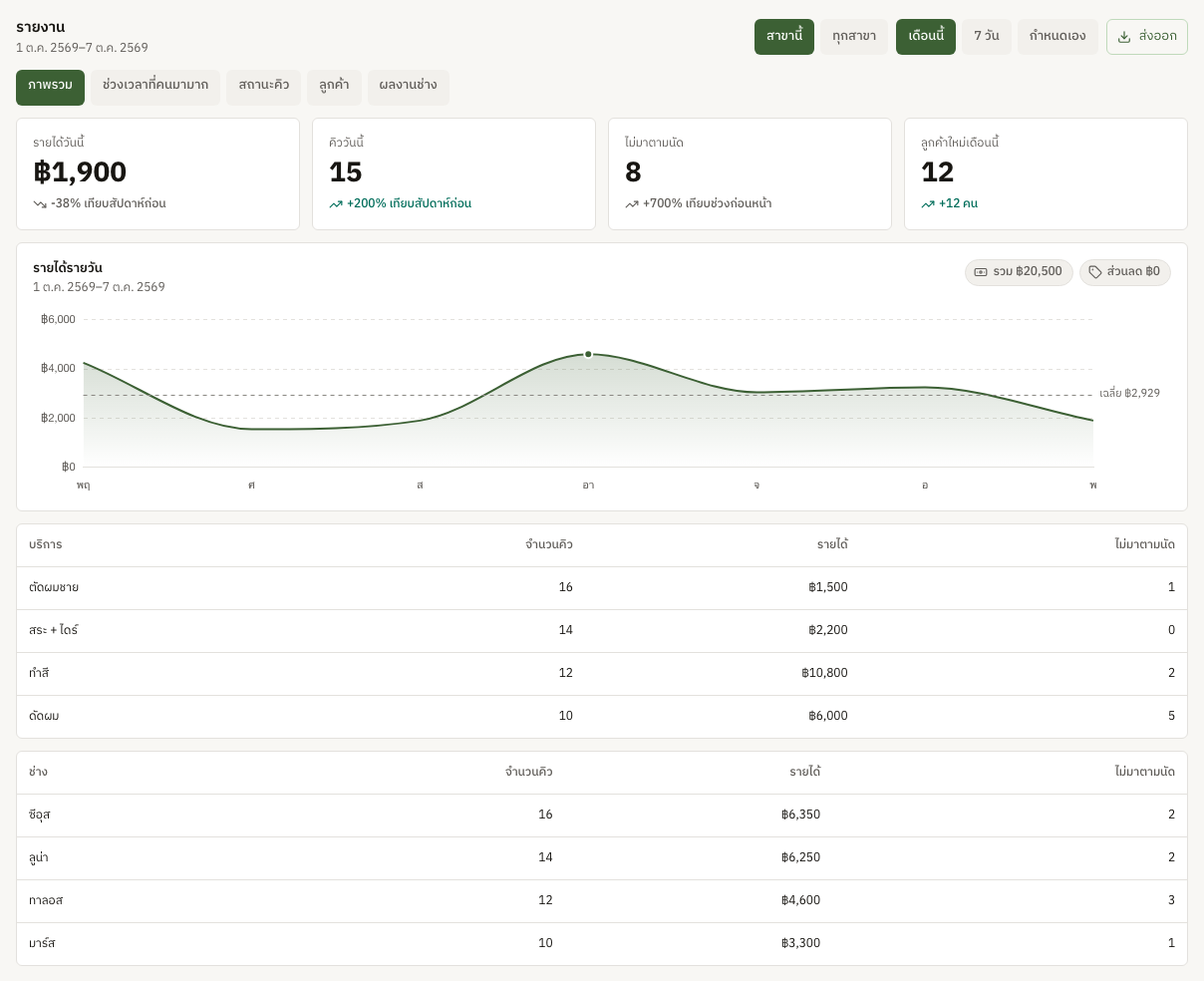Click the รายได้รายวัน chart title
Viewport: 1204px width, 981px height.
(x=68, y=268)
